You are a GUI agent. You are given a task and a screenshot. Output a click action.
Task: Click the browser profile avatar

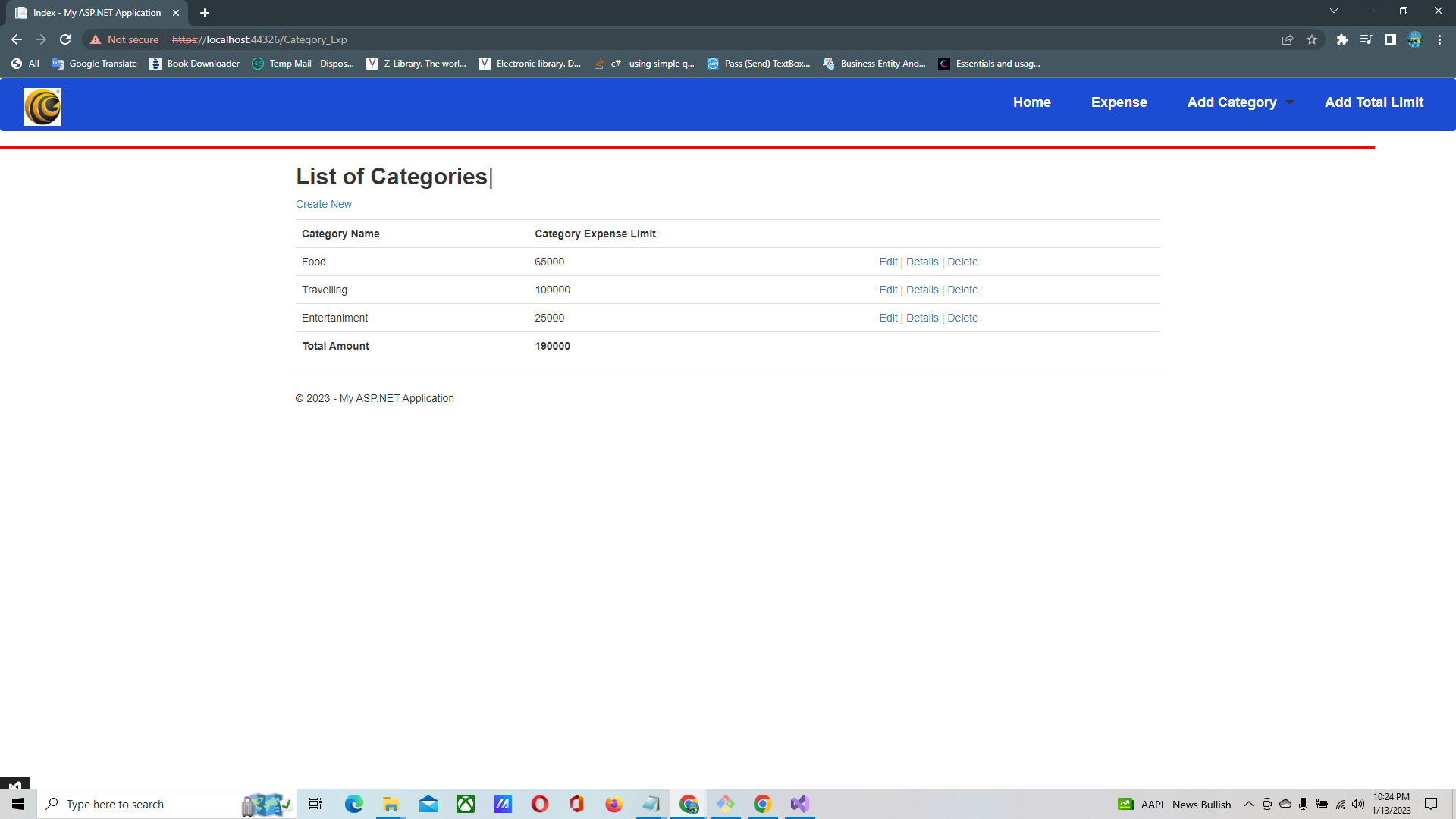click(x=1414, y=39)
